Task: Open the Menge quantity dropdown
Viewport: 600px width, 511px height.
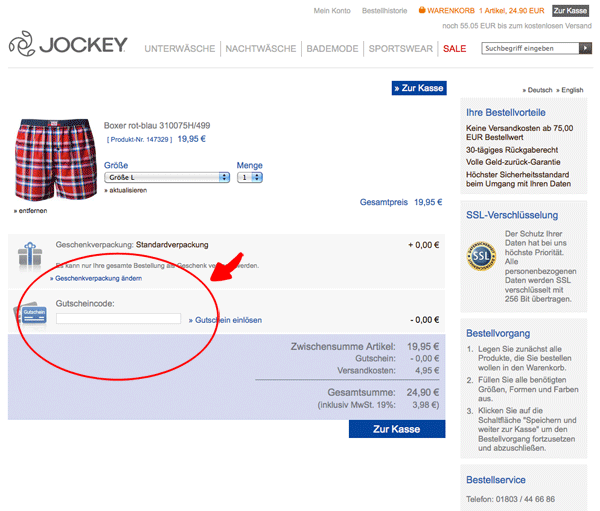Action: (249, 177)
